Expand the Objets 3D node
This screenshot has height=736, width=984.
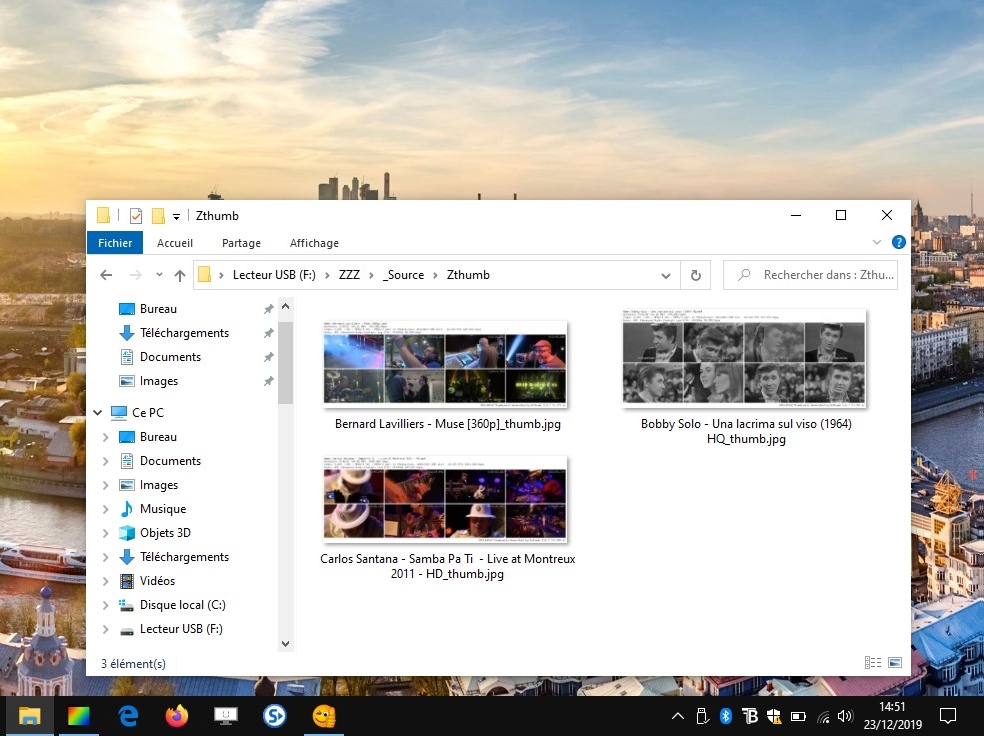(105, 533)
